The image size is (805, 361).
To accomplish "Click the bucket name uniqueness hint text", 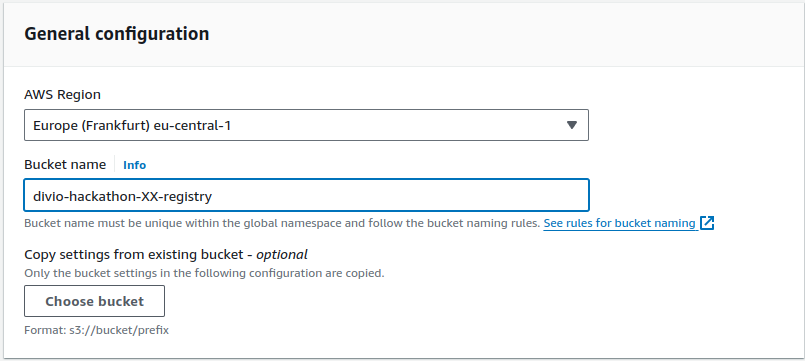I will pyautogui.click(x=282, y=223).
